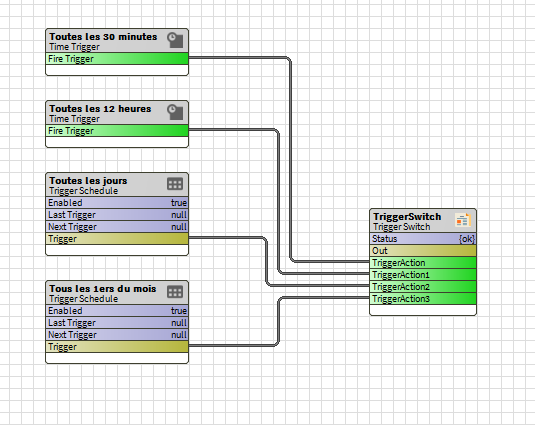This screenshot has width=535, height=425.
Task: Select TriggerAction2 slot on TriggerSwitch
Action: tap(423, 287)
